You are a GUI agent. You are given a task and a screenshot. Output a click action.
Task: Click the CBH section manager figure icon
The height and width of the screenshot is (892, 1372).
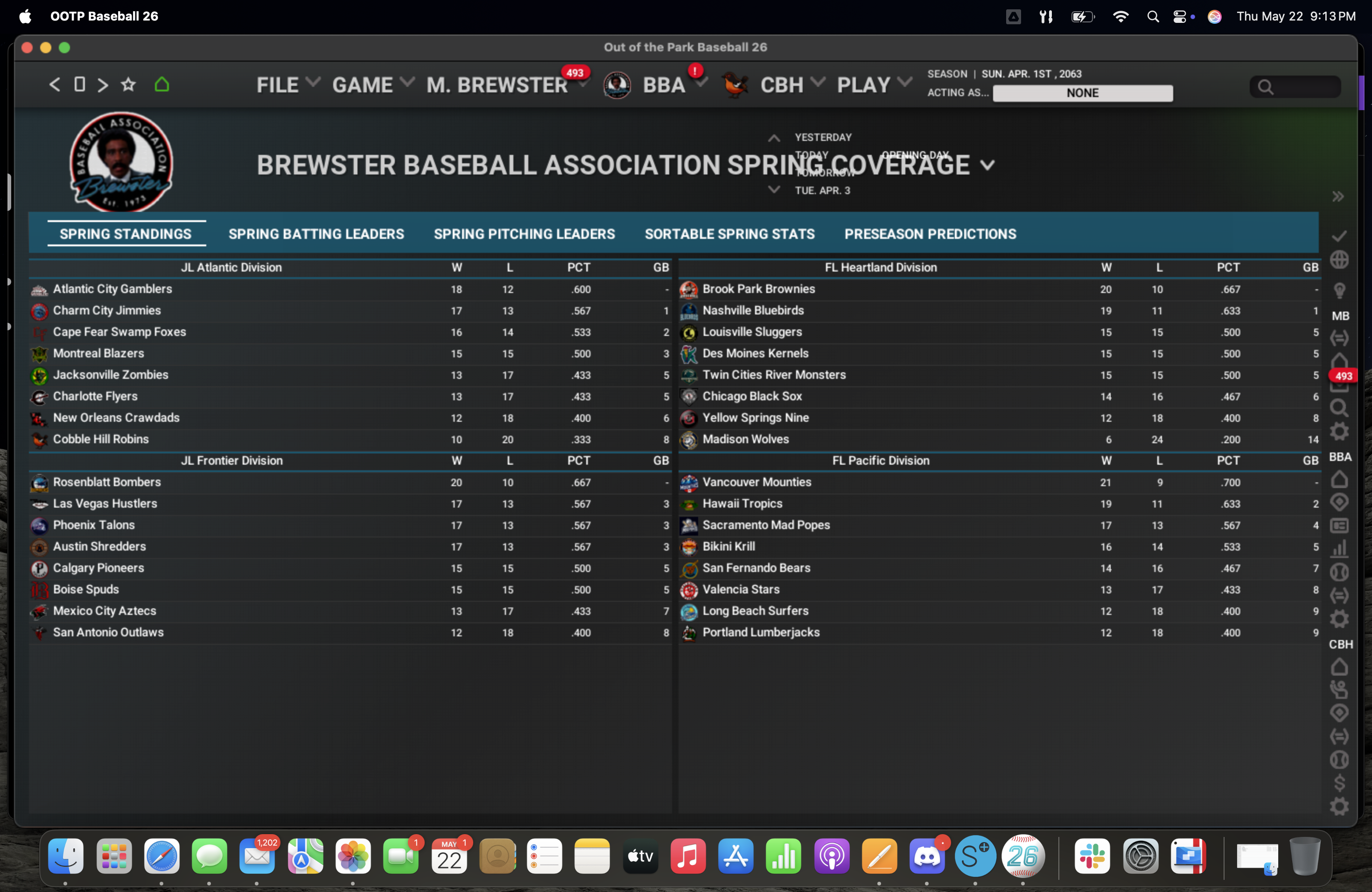pos(1339,689)
